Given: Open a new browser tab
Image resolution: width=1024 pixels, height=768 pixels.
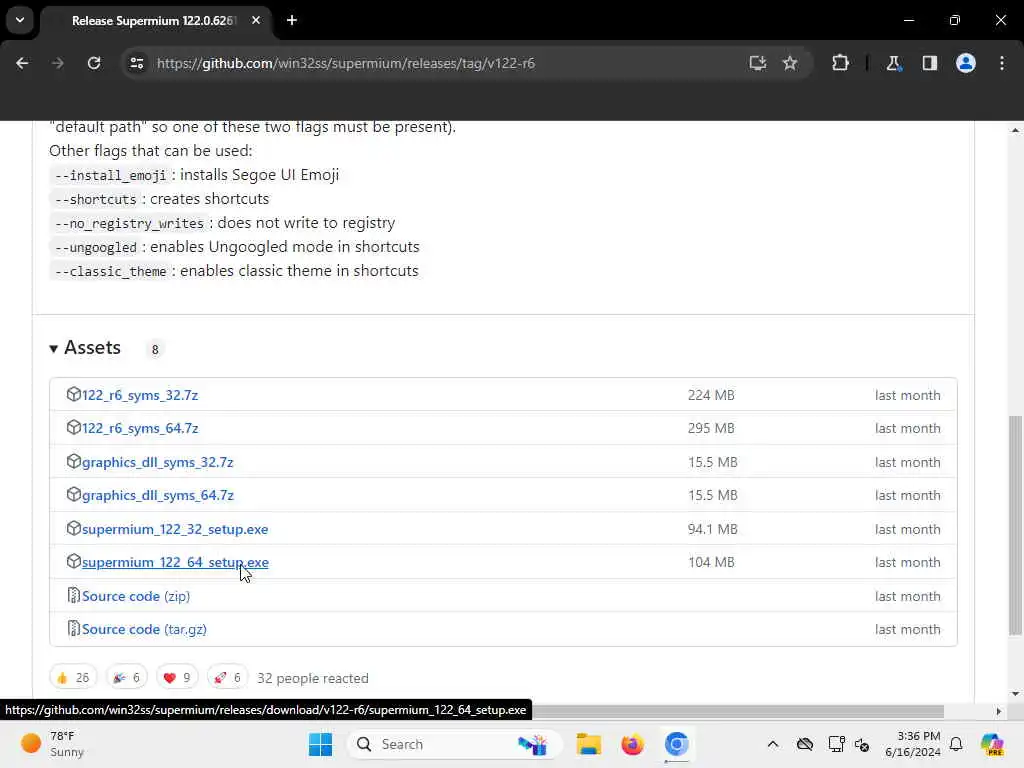Looking at the screenshot, I should tap(292, 20).
